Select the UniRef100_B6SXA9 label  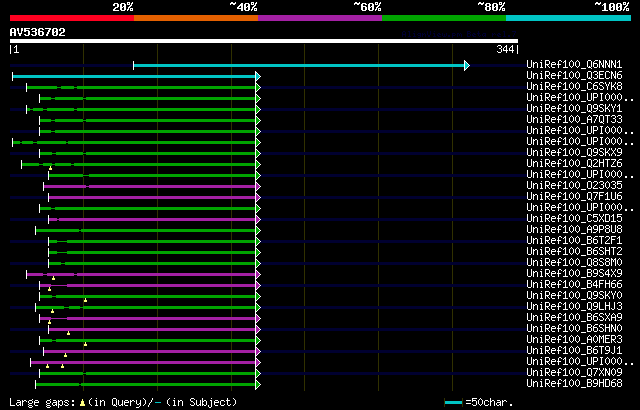coord(574,318)
